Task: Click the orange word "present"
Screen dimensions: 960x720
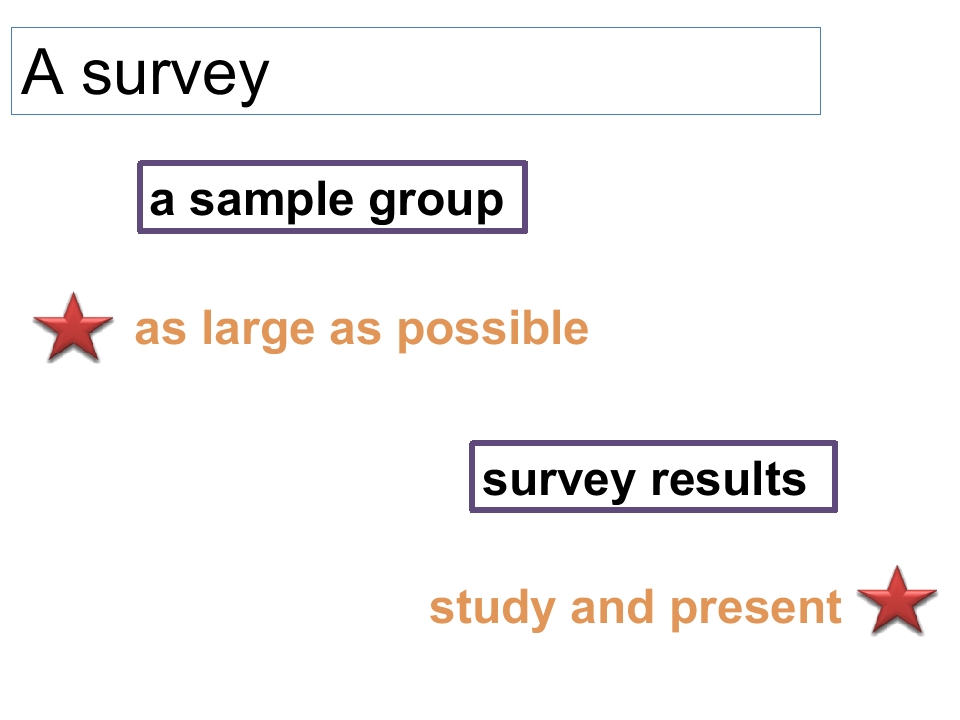Action: tap(756, 610)
